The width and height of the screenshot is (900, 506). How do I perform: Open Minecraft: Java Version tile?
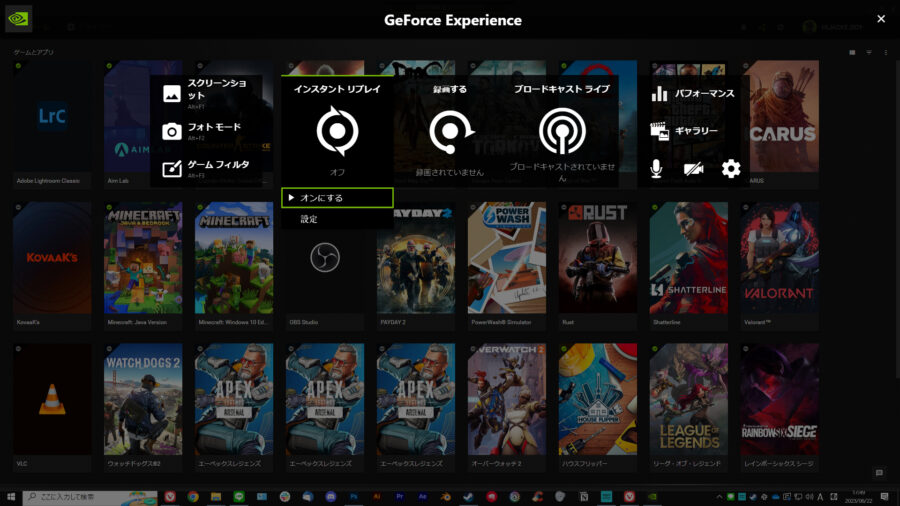pyautogui.click(x=143, y=266)
